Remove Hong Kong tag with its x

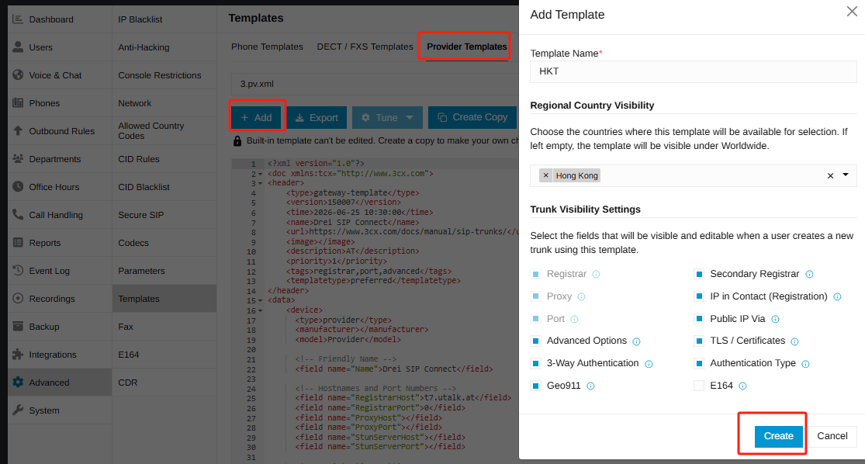[x=546, y=175]
